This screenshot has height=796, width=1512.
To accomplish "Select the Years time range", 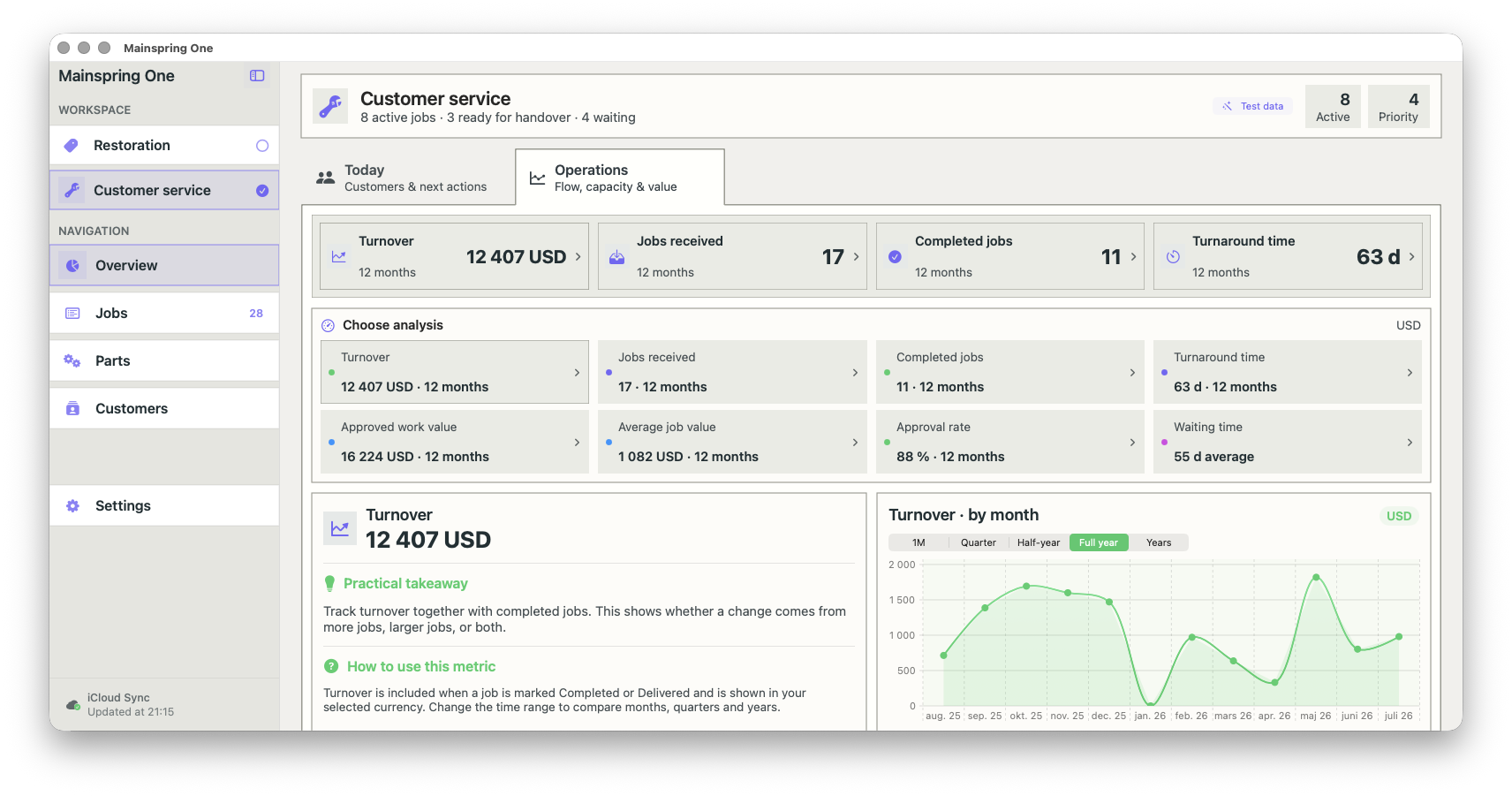I will tap(1158, 542).
